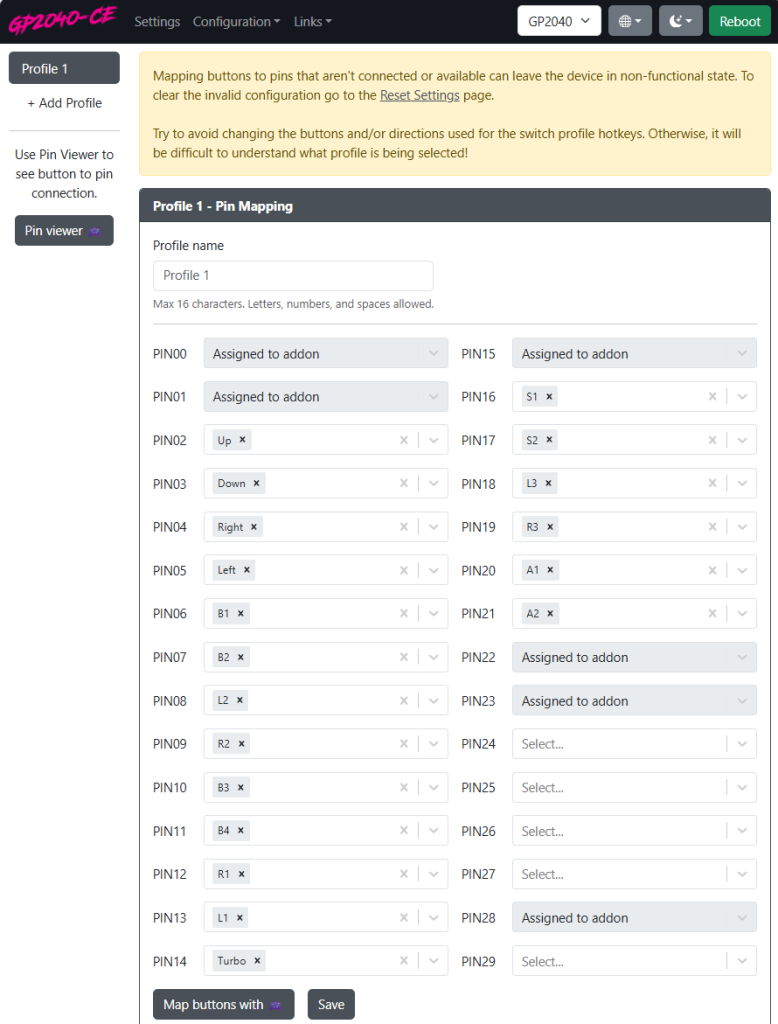Clear the PIN16 selection with the X
The image size is (778, 1024).
712,397
